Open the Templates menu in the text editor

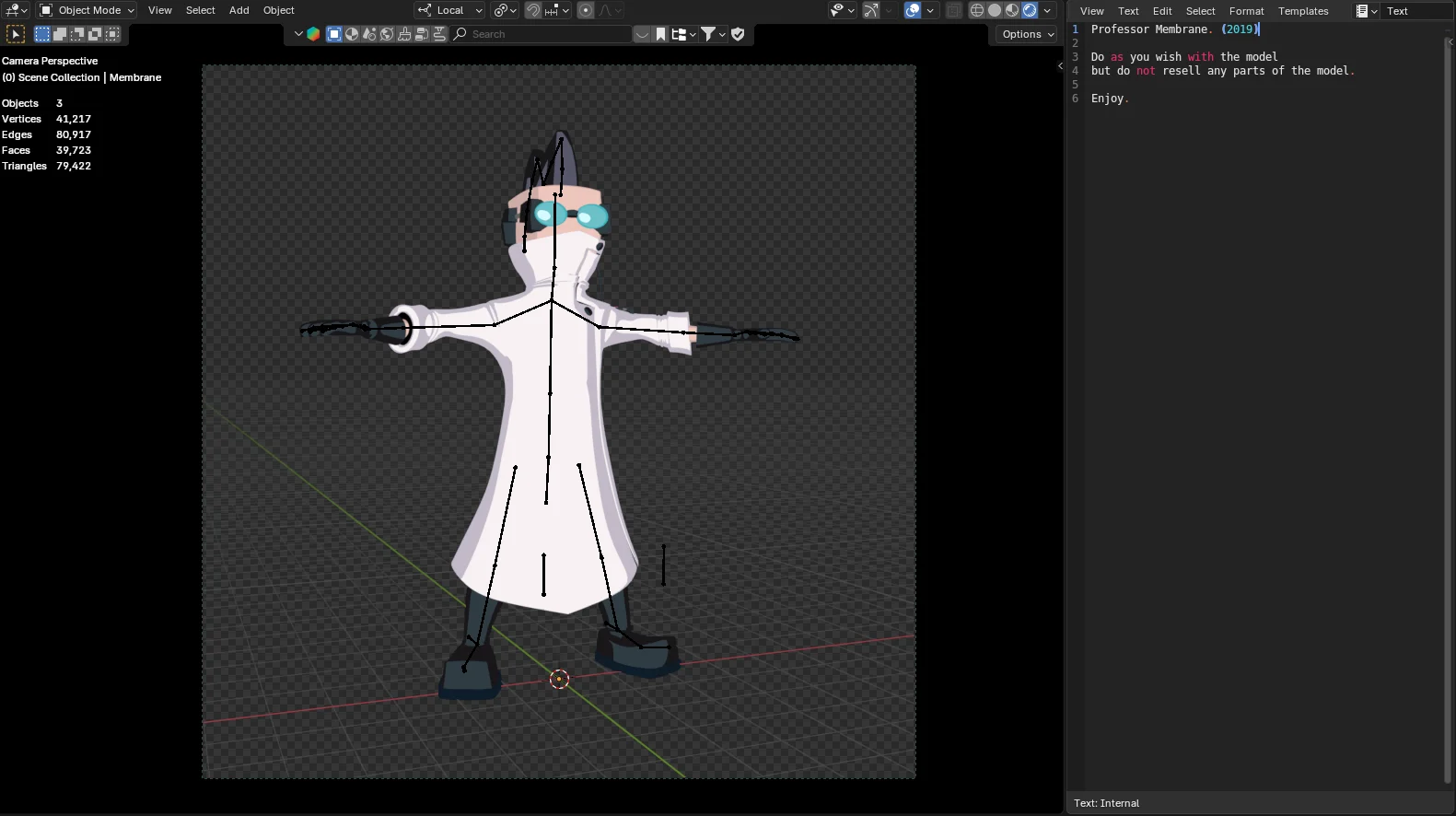(x=1302, y=11)
